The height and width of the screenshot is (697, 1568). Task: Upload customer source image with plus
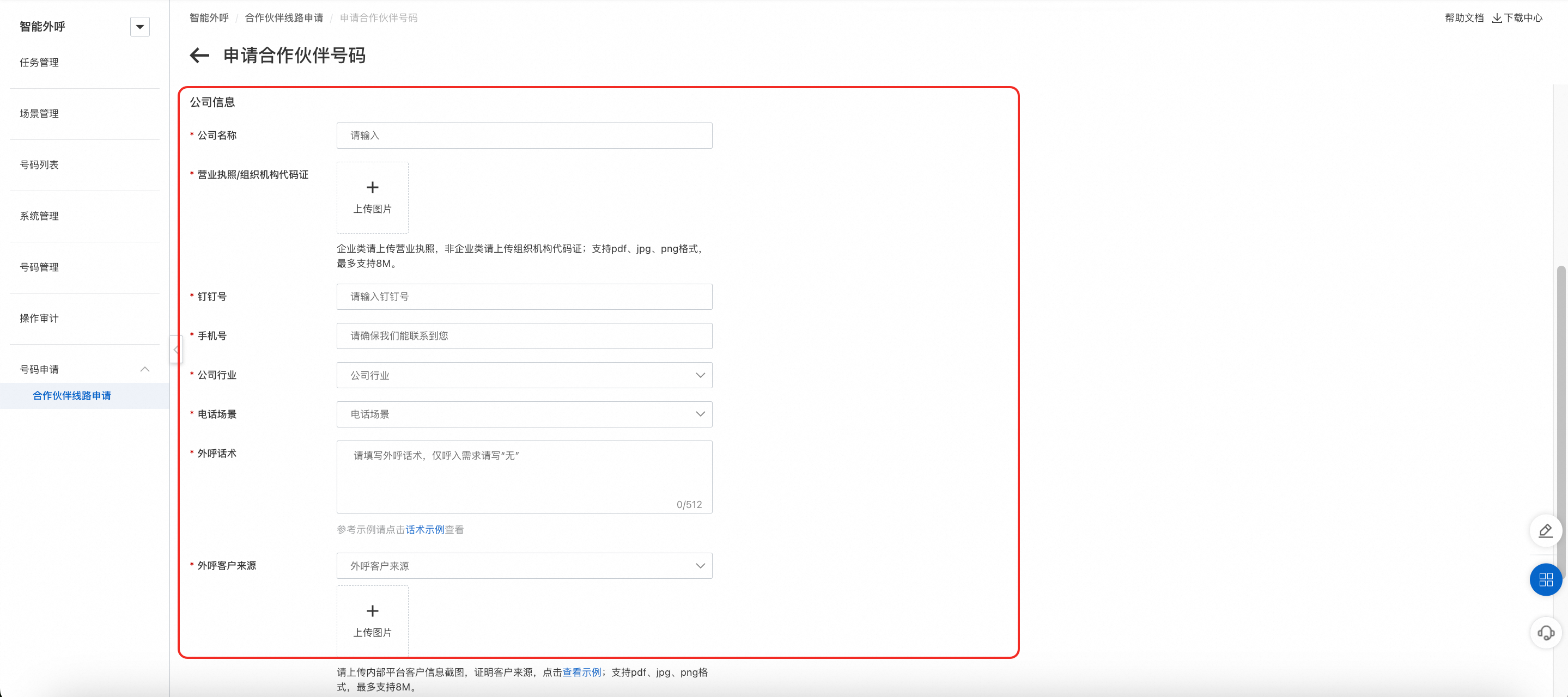point(372,619)
